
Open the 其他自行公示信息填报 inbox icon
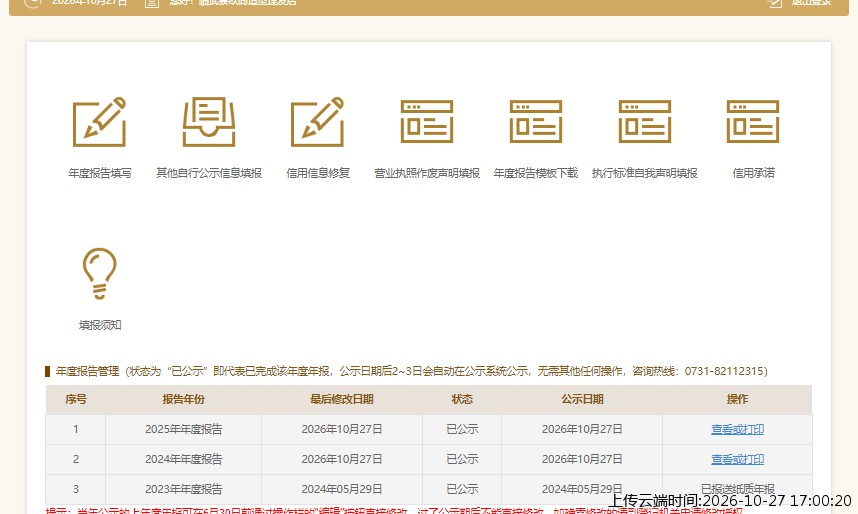208,122
